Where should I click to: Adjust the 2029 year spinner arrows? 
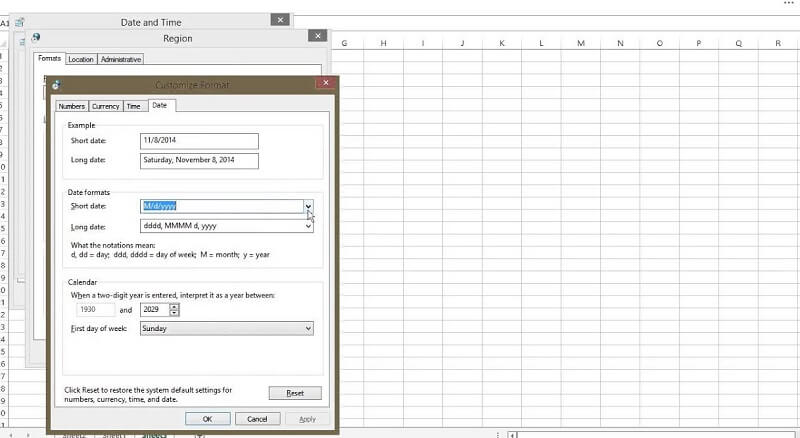click(175, 310)
